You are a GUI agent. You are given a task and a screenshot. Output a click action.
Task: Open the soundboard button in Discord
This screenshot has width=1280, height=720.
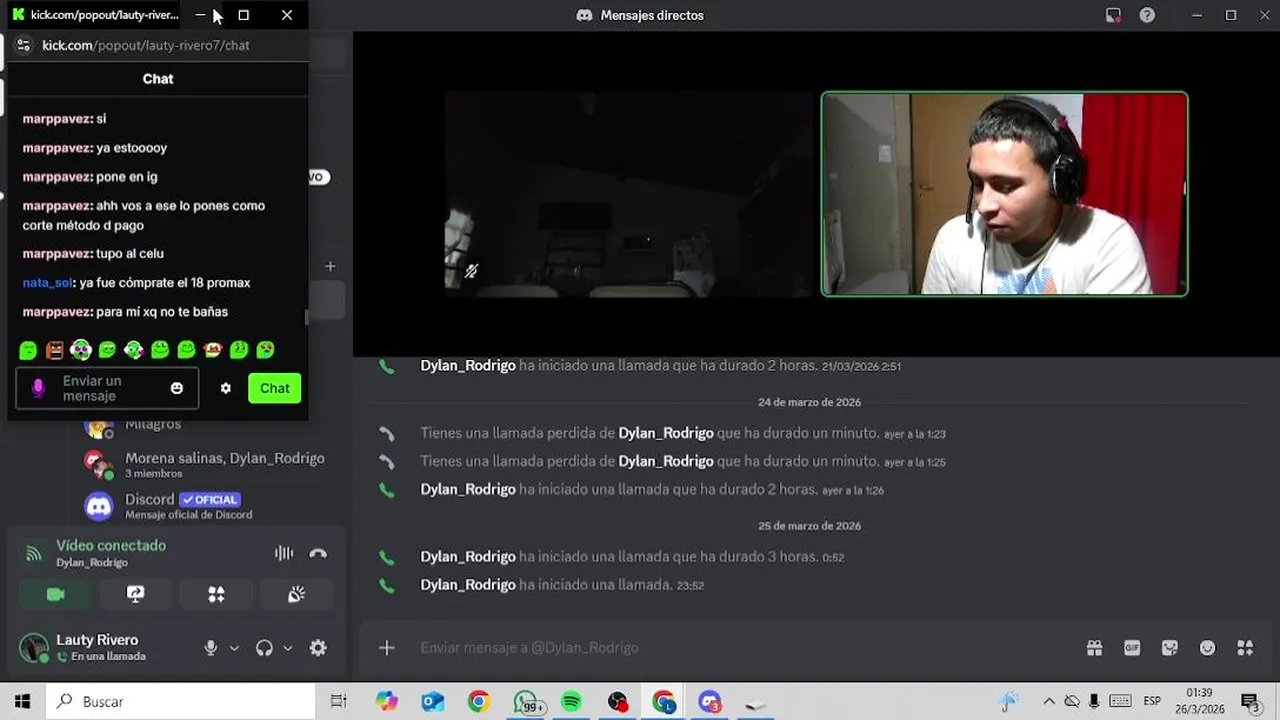click(296, 594)
